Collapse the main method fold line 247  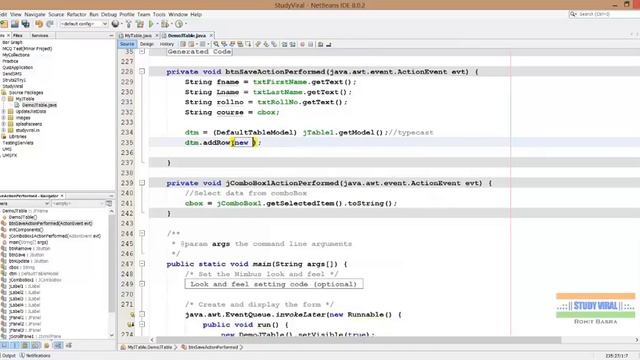click(x=142, y=264)
